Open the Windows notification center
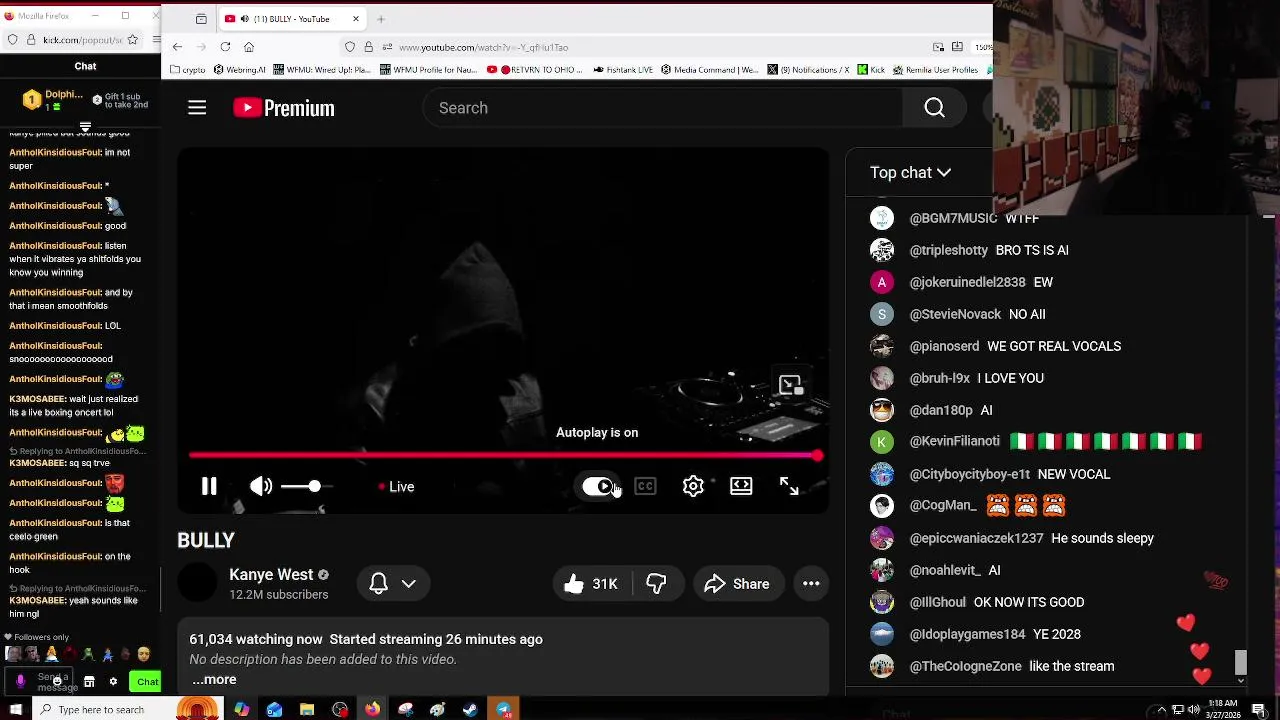Viewport: 1280px width, 720px height. coord(1258,710)
